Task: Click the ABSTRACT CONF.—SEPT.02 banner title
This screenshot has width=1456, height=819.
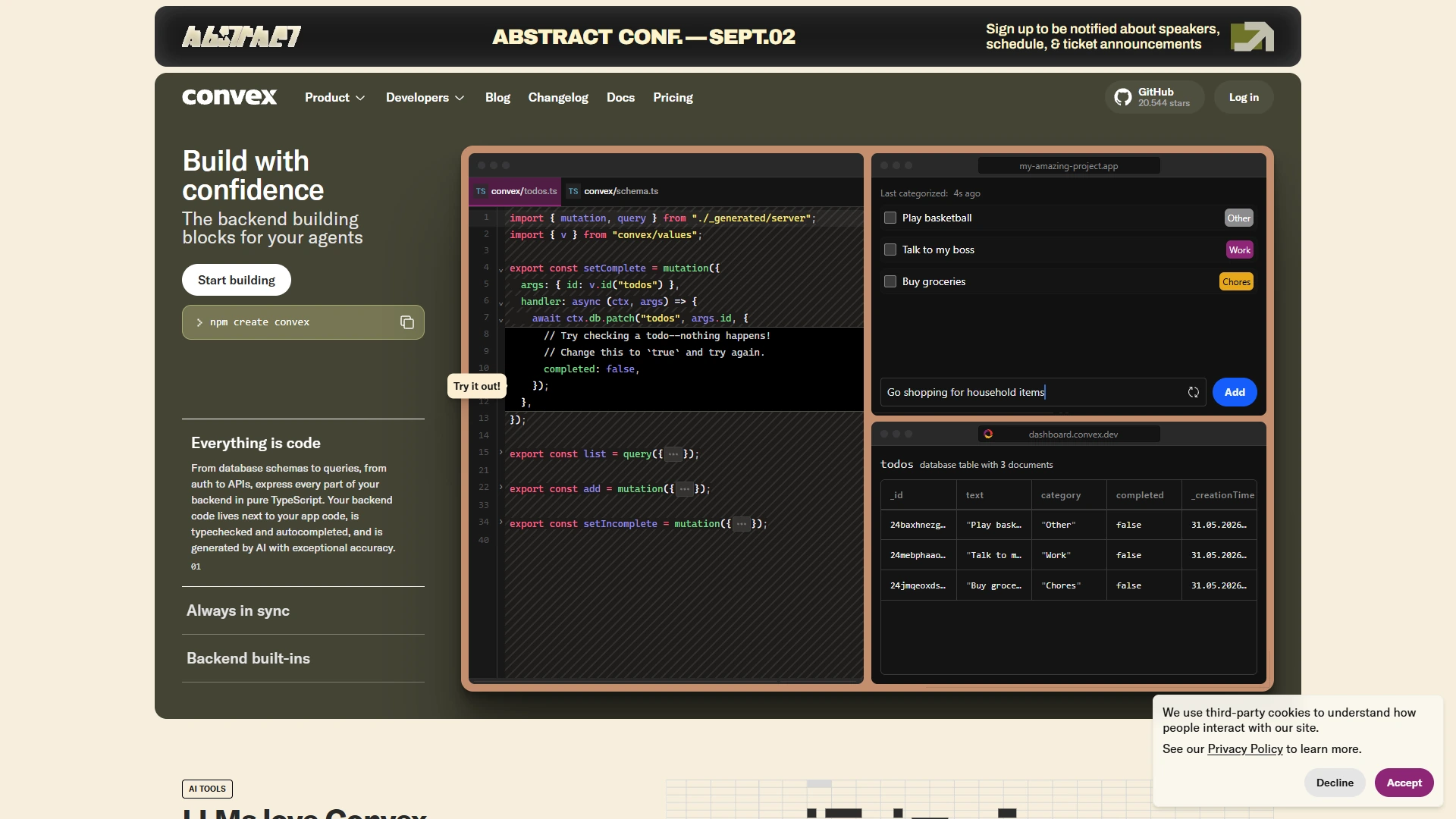Action: (644, 36)
